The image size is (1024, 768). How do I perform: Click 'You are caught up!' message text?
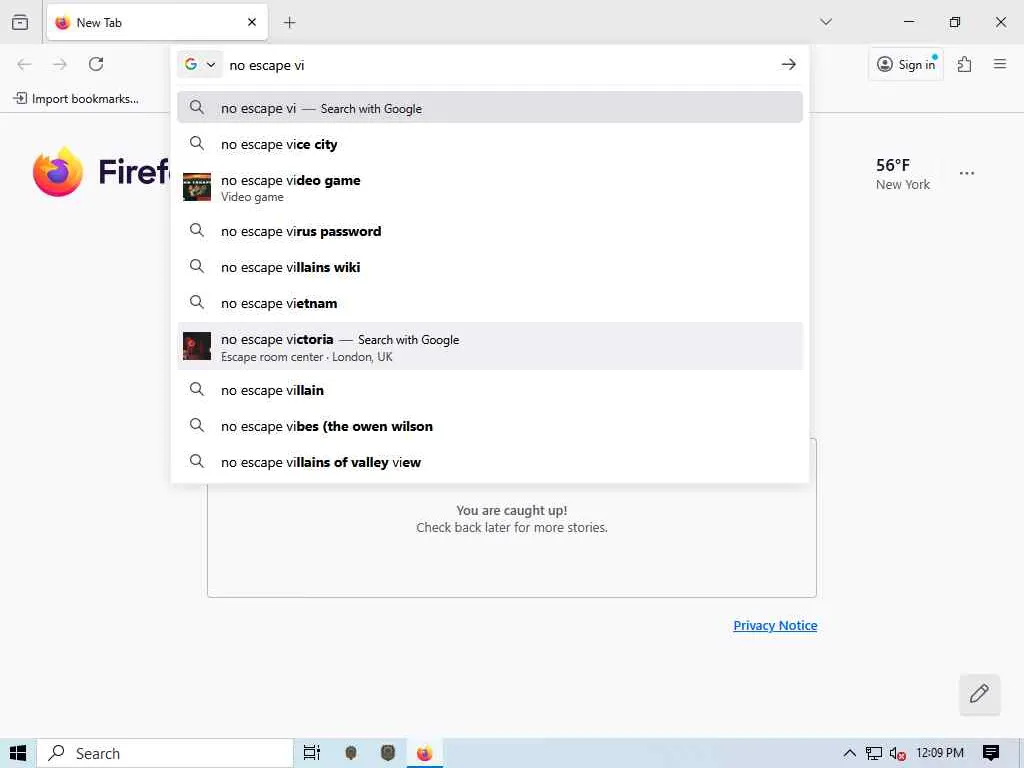point(511,510)
